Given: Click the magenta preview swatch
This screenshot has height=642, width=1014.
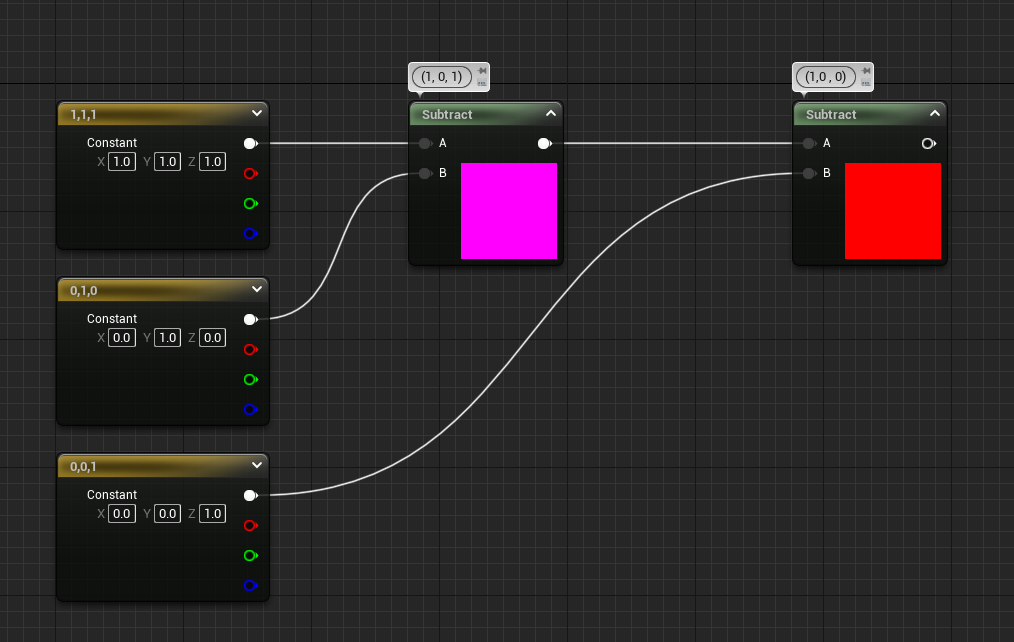Looking at the screenshot, I should 508,211.
